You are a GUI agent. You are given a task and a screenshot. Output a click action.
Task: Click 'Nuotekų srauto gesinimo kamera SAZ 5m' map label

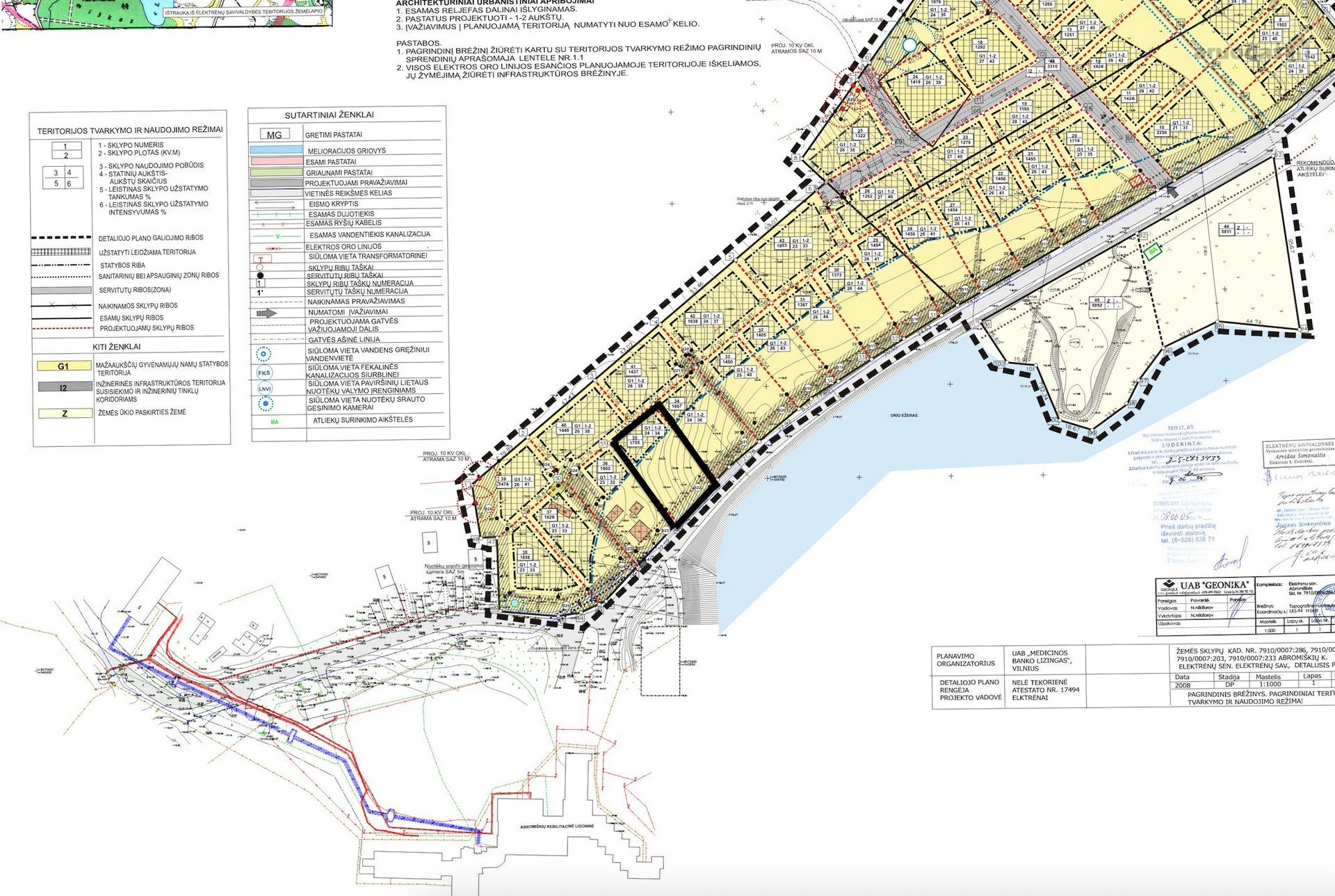[453, 569]
